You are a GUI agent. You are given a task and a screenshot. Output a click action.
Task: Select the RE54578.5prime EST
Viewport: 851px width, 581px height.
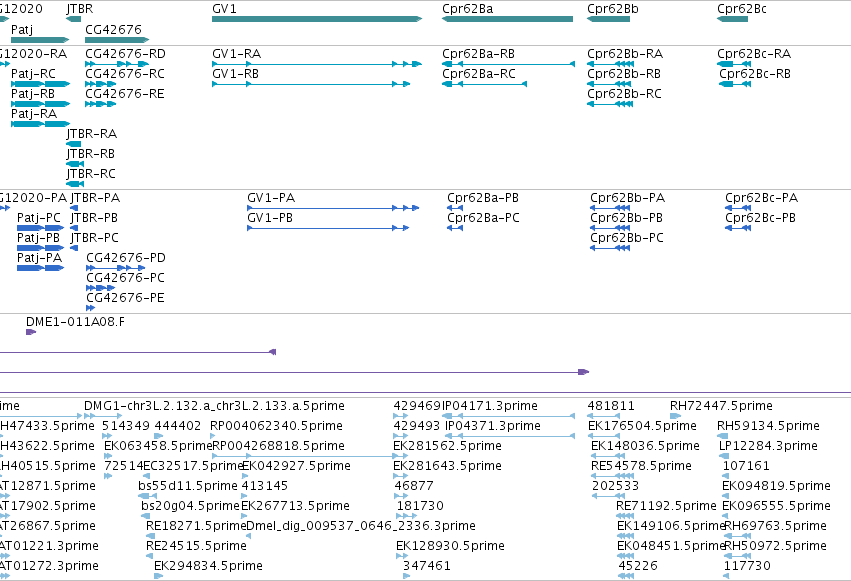pos(612,476)
